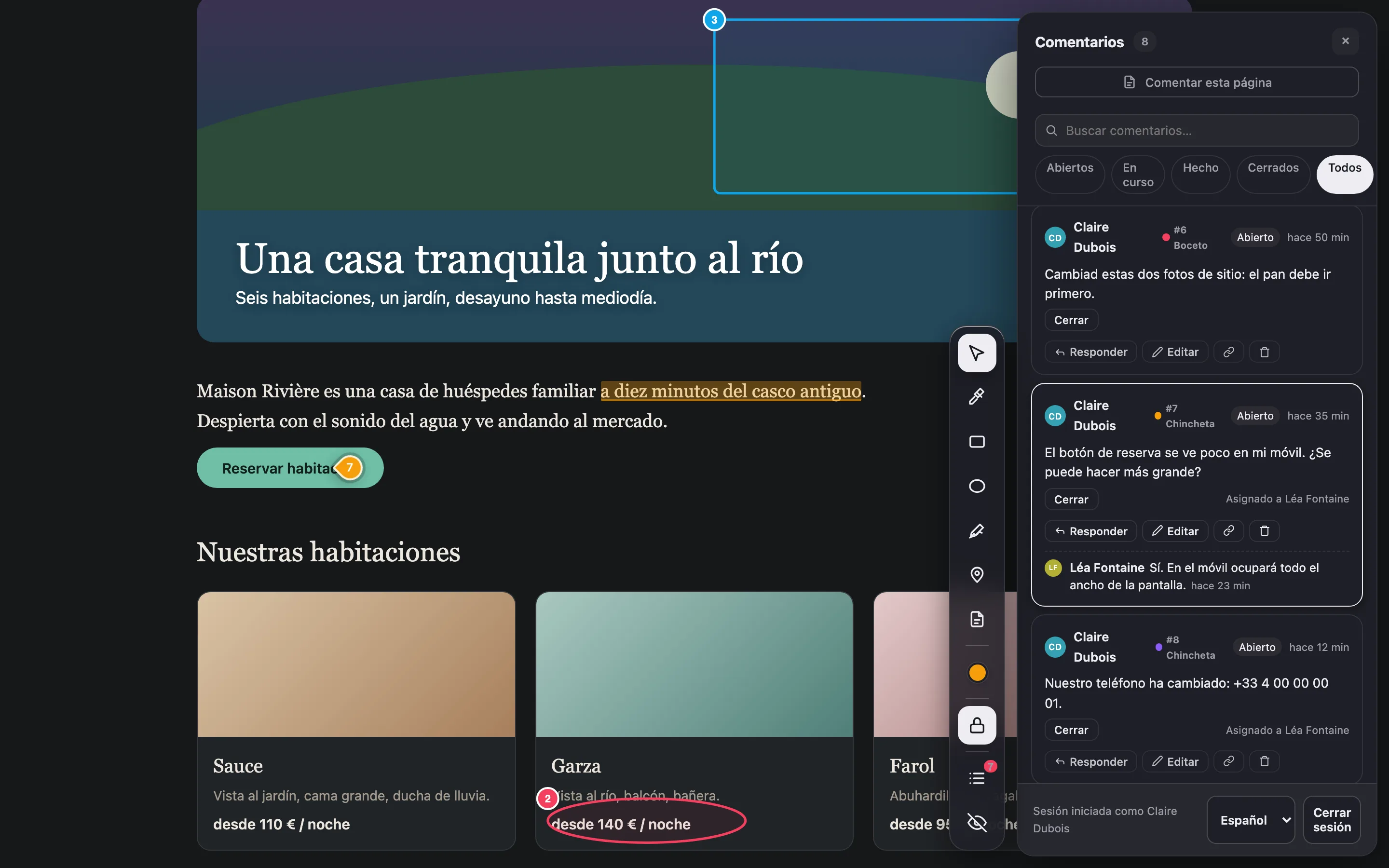Select the Todos filter tab
The height and width of the screenshot is (868, 1389).
pos(1344,175)
